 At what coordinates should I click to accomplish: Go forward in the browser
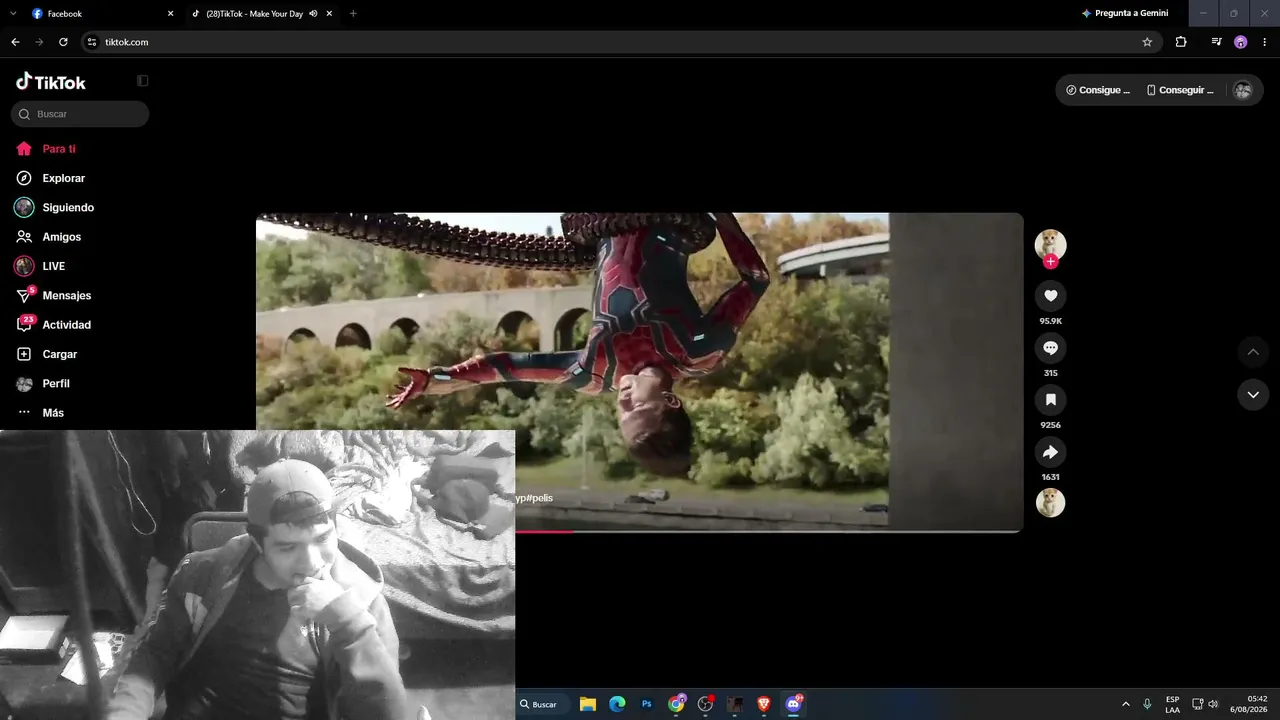click(39, 42)
